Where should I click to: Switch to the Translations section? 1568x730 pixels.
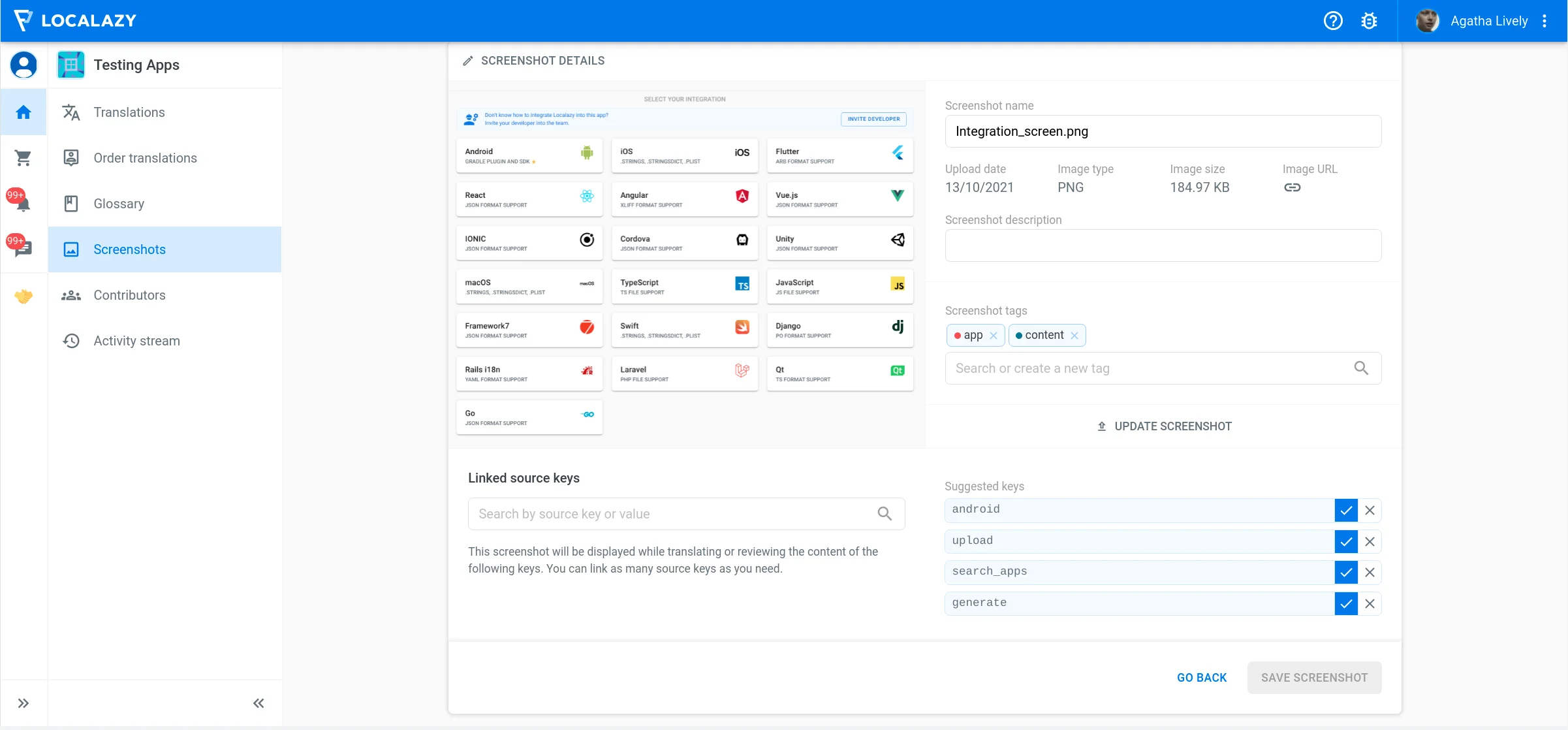click(x=129, y=112)
